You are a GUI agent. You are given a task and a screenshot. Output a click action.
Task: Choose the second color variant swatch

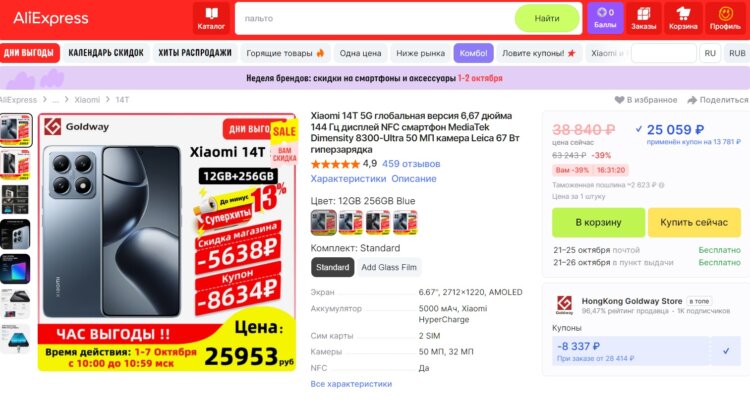pyautogui.click(x=351, y=222)
